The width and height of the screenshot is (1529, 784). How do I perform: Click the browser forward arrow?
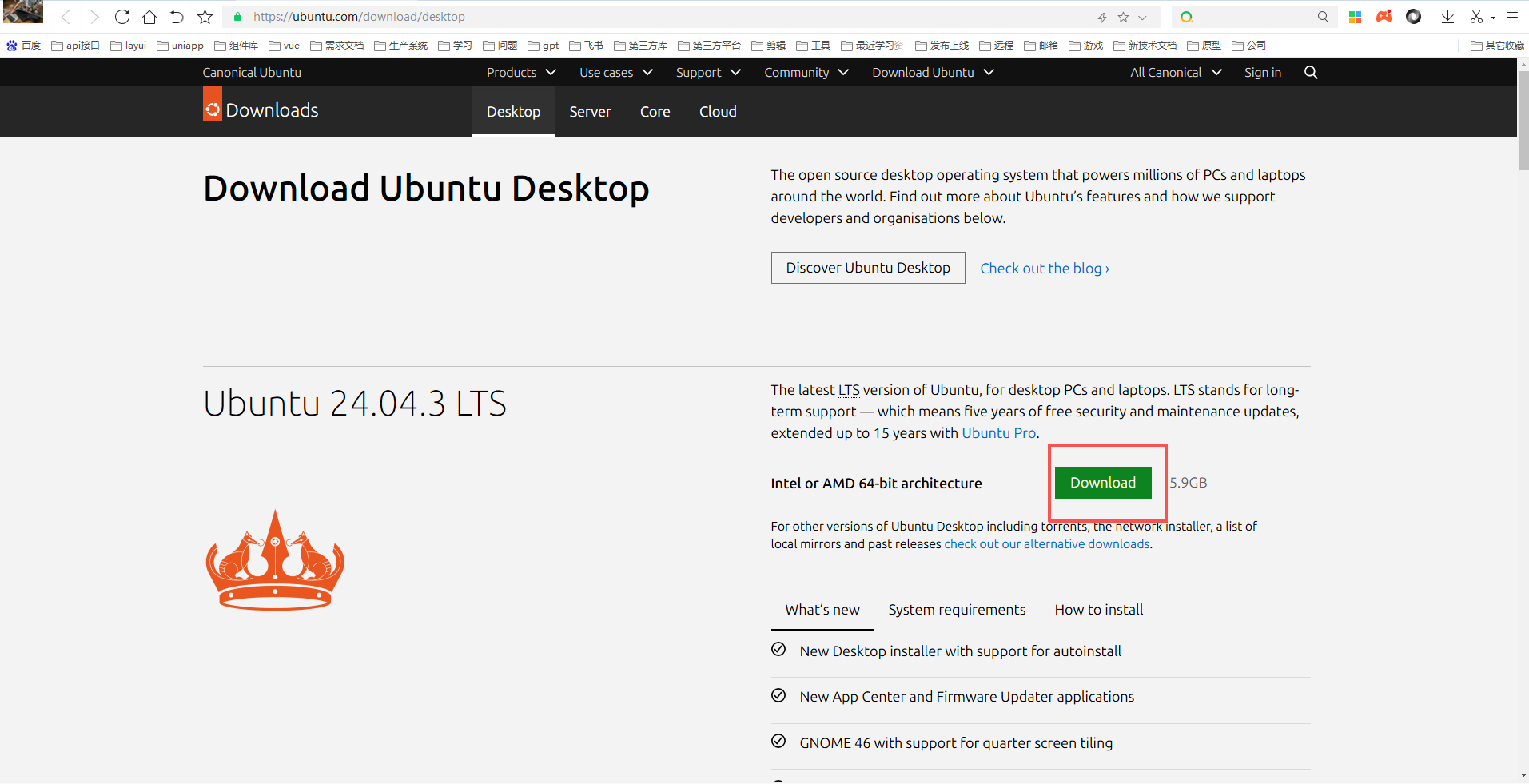point(94,17)
